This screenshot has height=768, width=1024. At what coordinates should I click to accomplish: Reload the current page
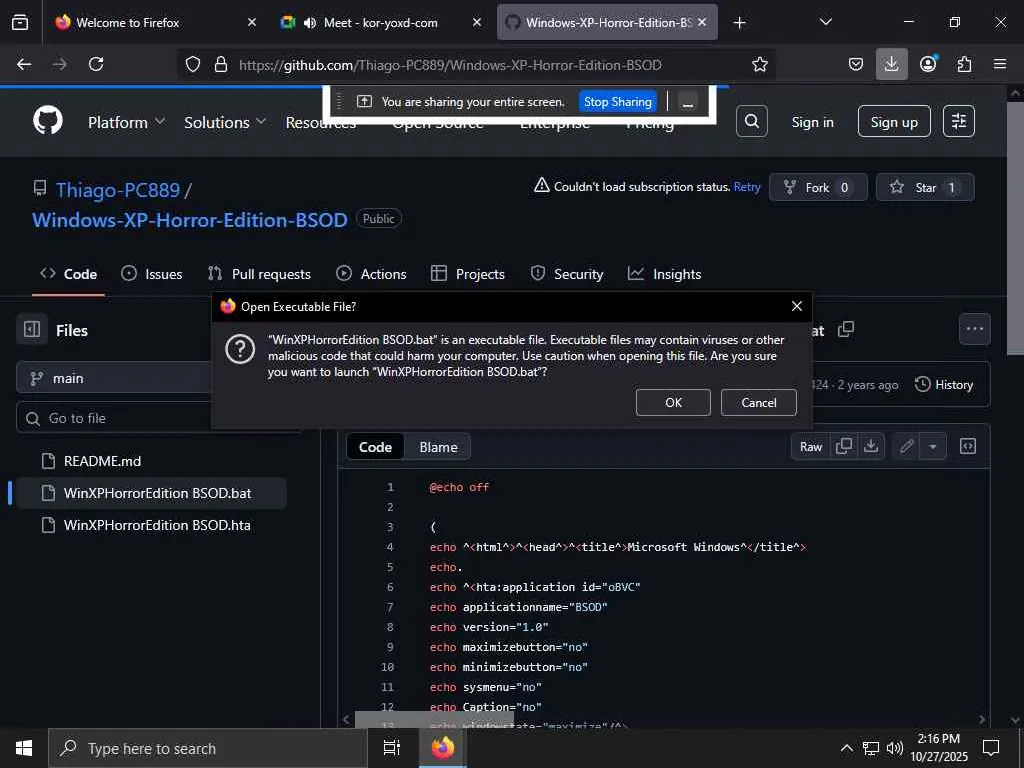pos(96,64)
